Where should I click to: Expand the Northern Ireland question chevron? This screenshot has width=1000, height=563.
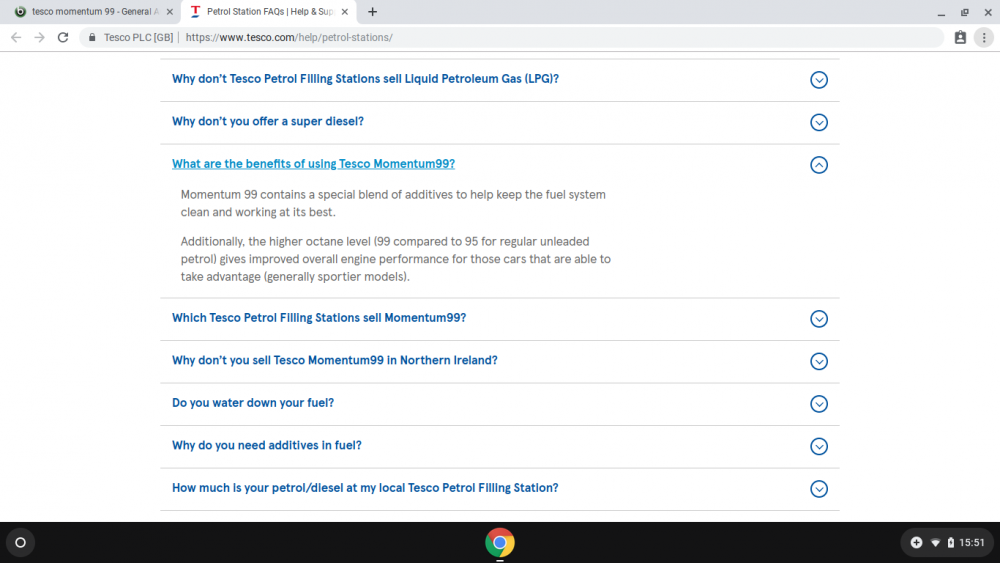pyautogui.click(x=819, y=362)
